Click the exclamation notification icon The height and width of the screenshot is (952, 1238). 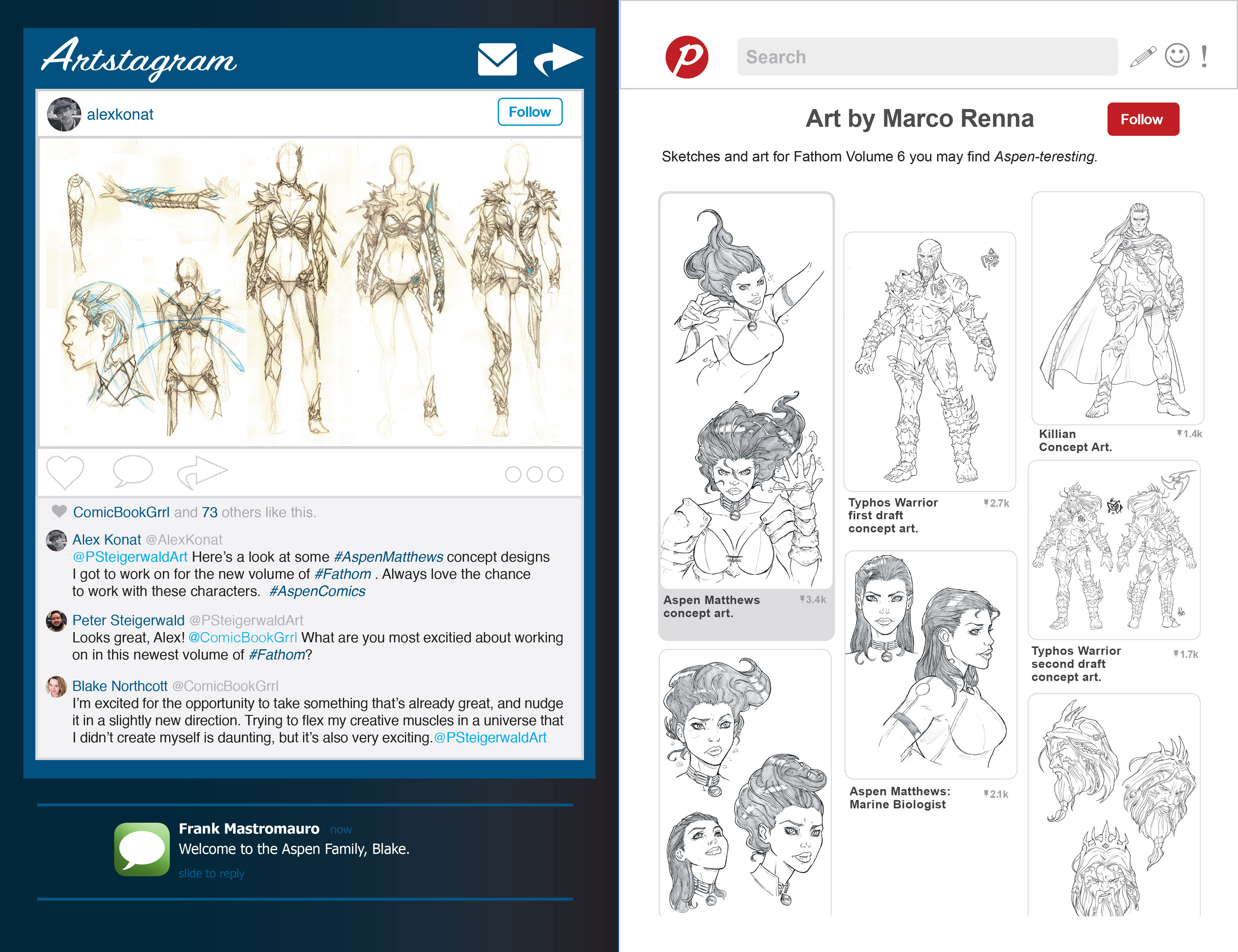pyautogui.click(x=1204, y=56)
